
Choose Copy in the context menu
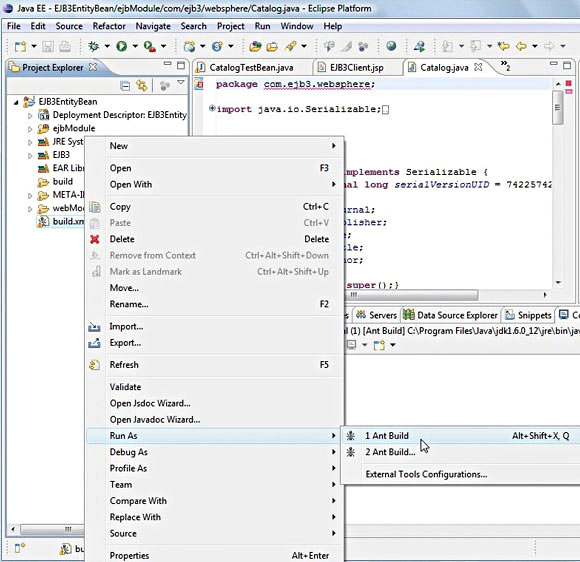215,207
